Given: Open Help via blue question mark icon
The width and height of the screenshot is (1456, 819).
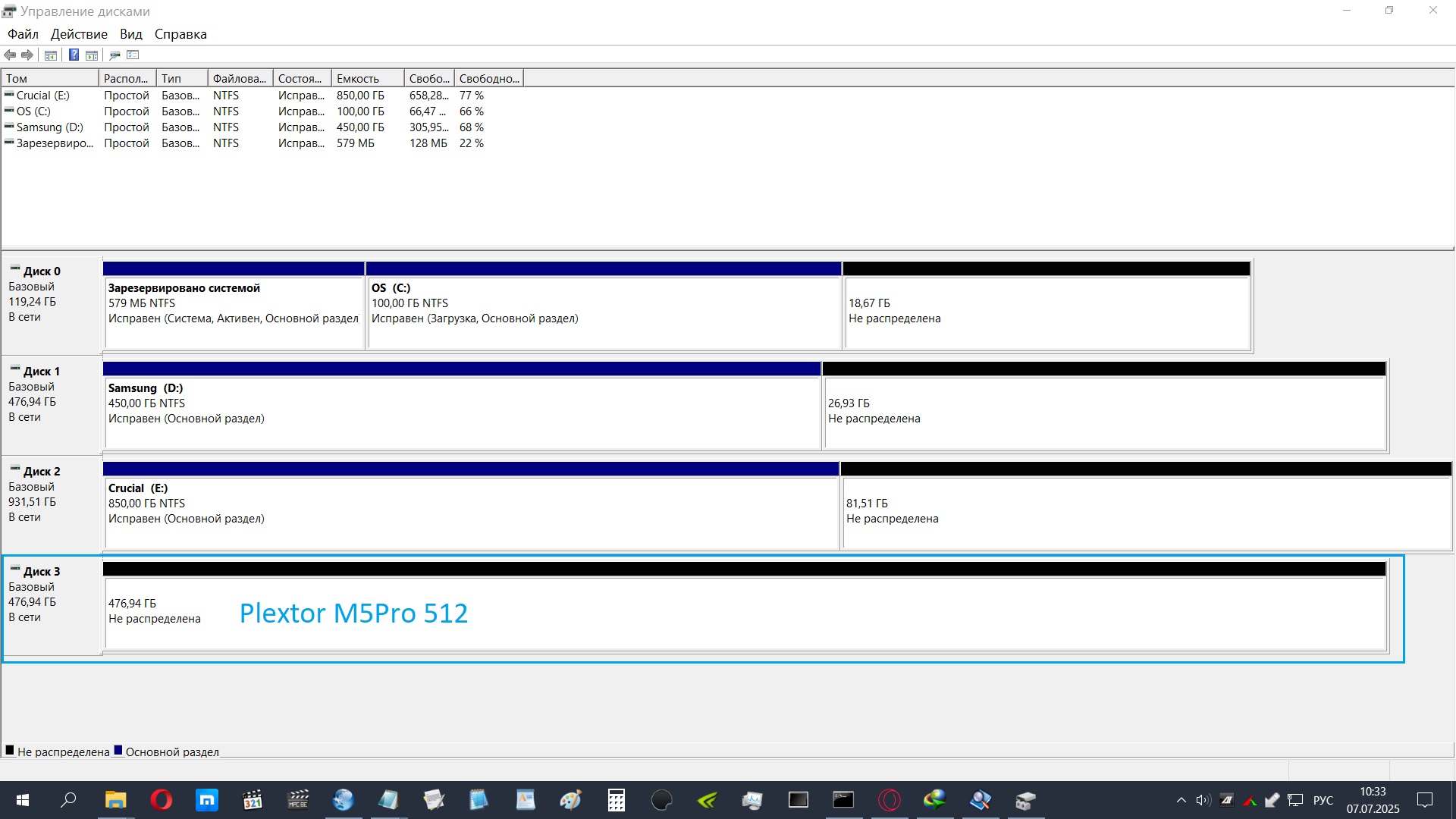Looking at the screenshot, I should coord(74,55).
